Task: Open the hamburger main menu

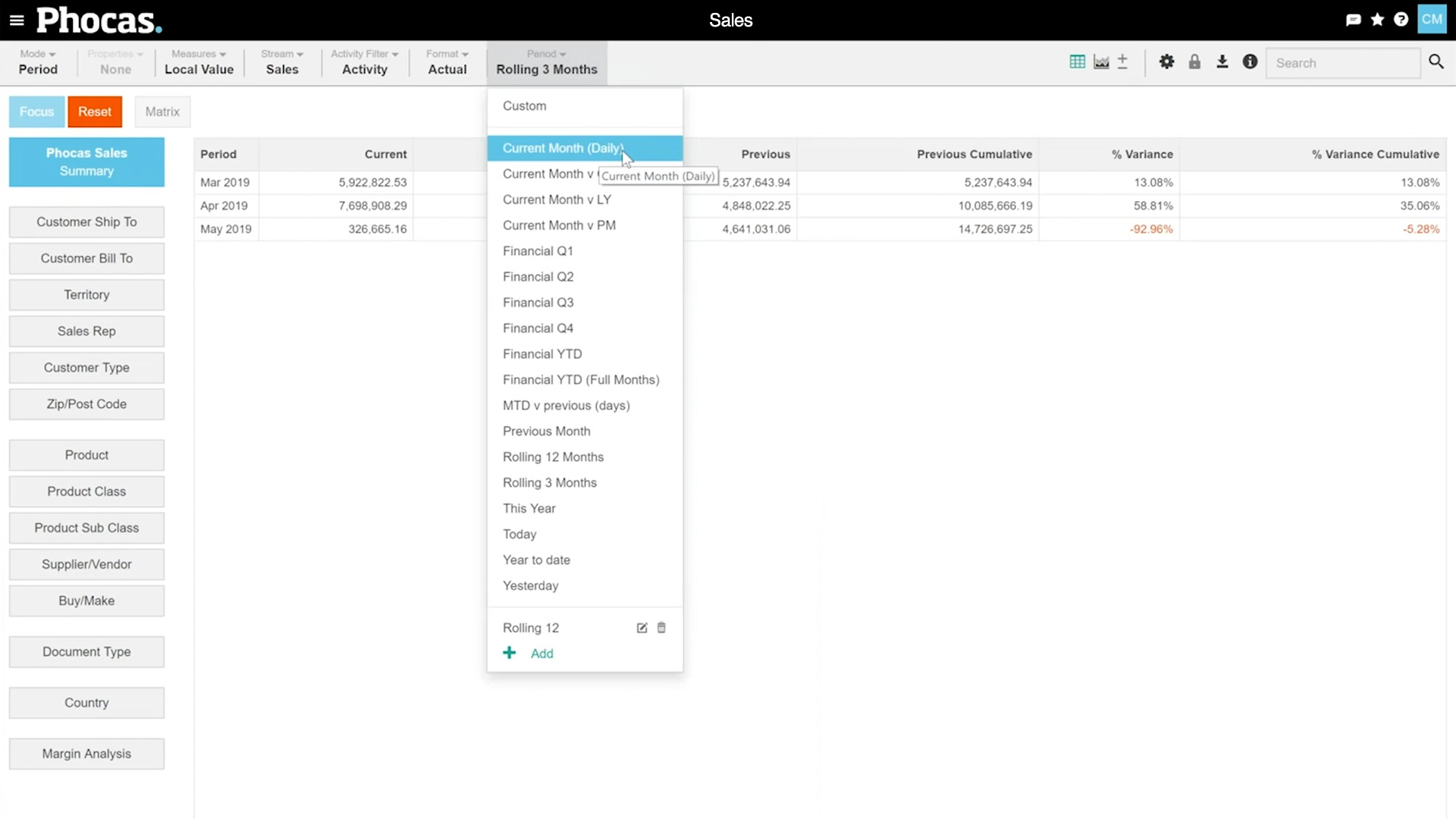Action: pyautogui.click(x=17, y=20)
